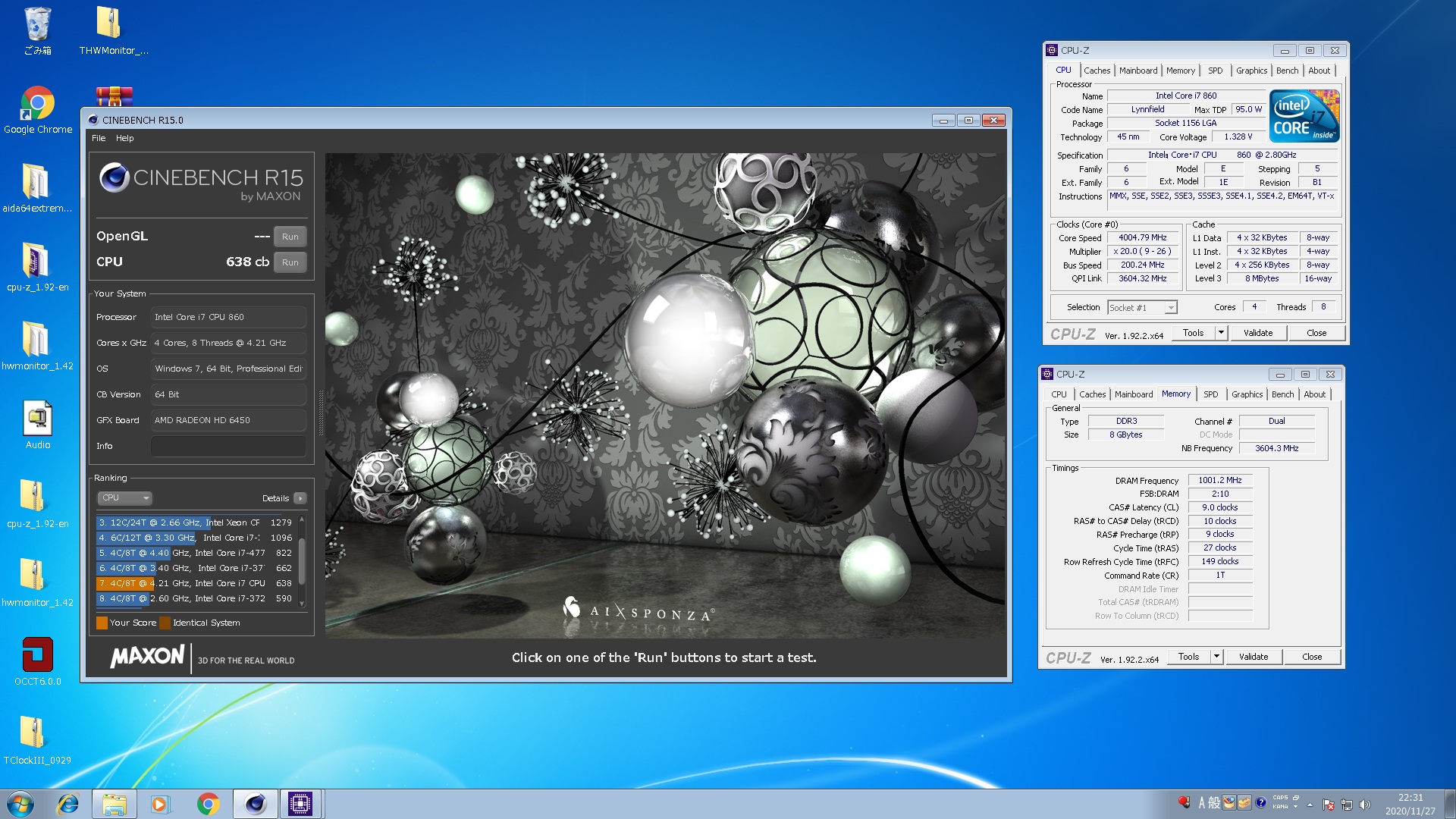Open SPD tab in lower CPU-Z window
The image size is (1456, 819).
[x=1211, y=394]
